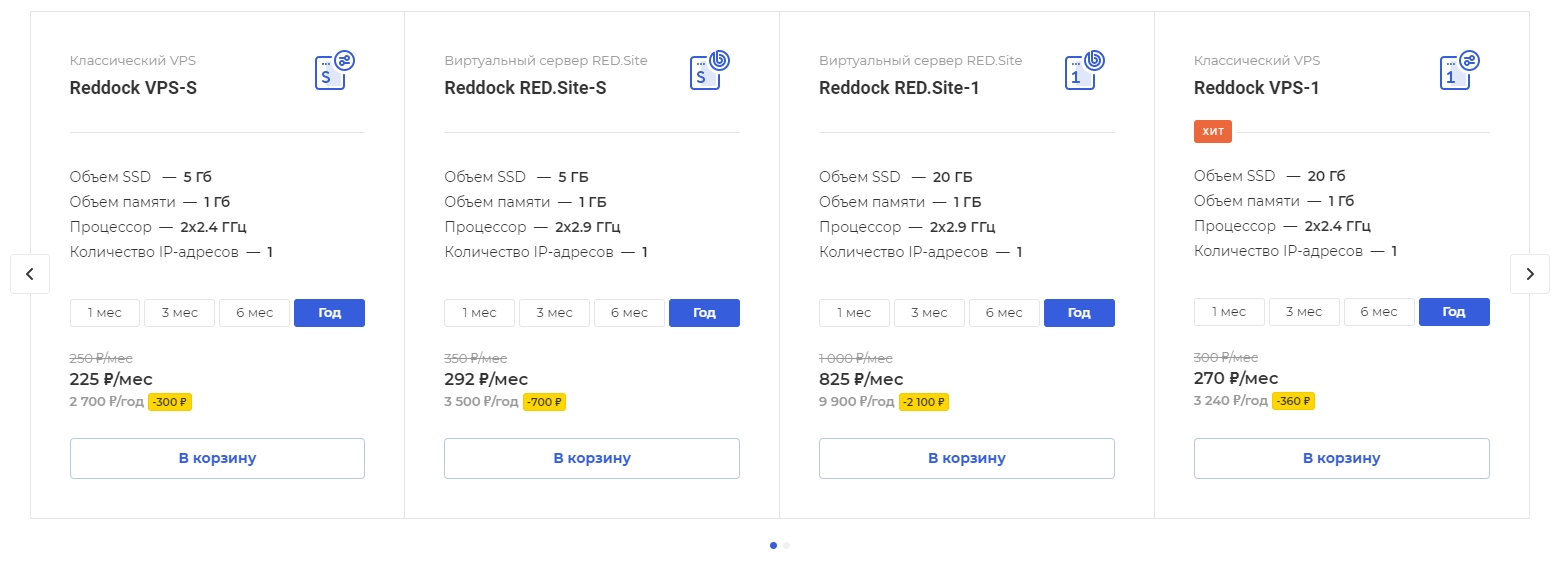Click Процессор 2x2.9 ГГц in RED.Site-S card
Screen dimensions: 1559x561
point(533,227)
